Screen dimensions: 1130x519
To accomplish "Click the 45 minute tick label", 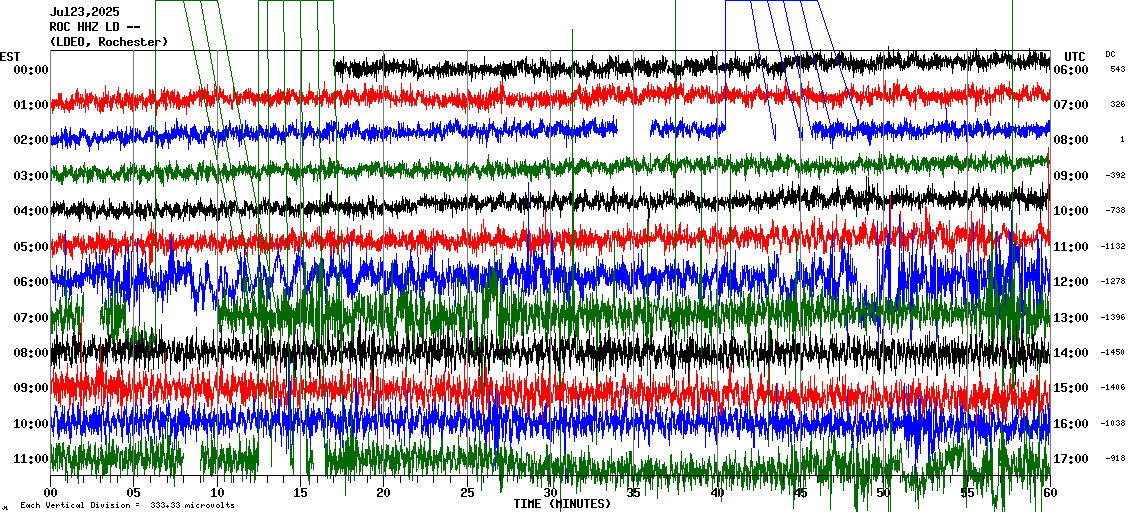I will click(800, 493).
